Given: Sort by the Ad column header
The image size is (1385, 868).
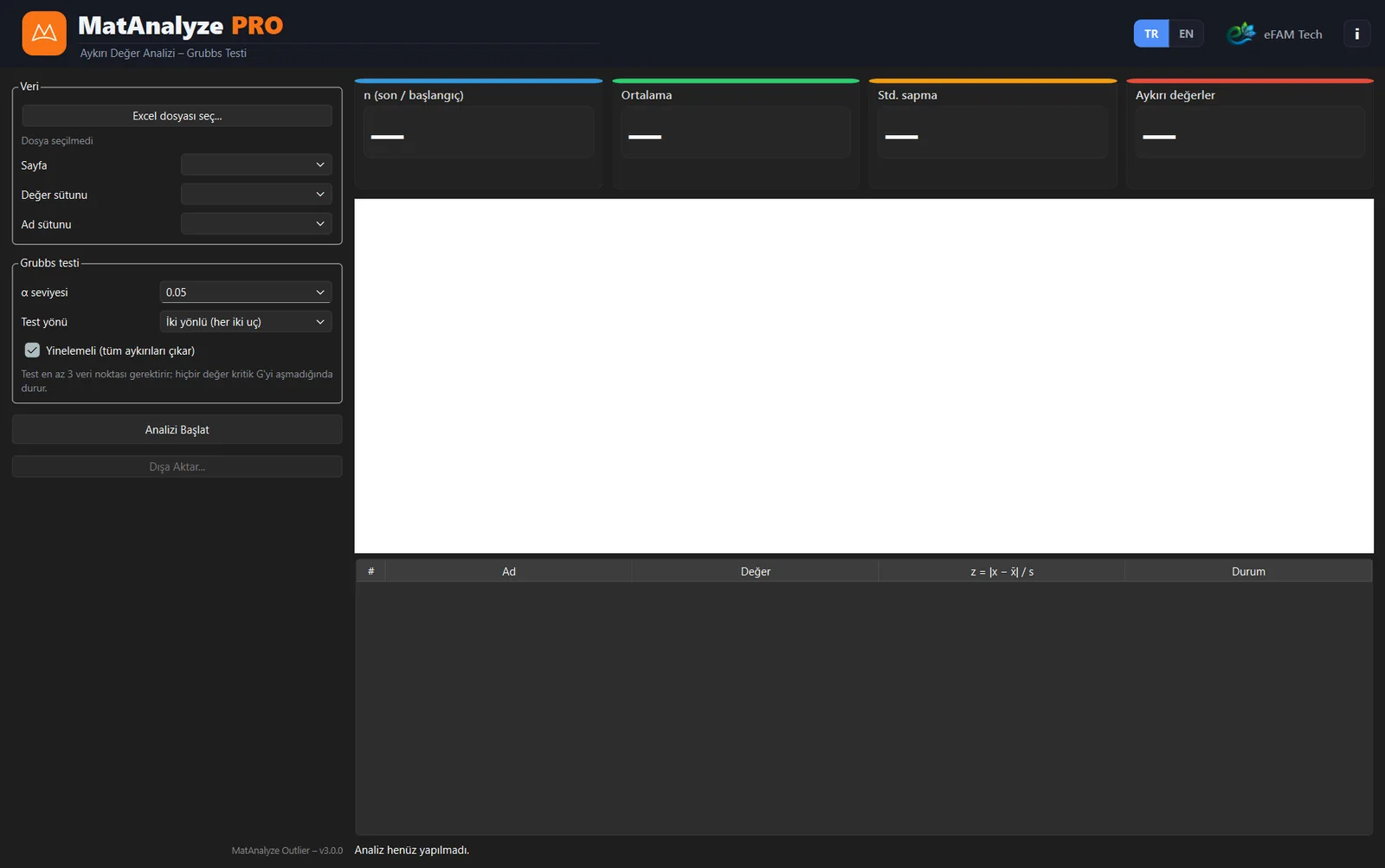Looking at the screenshot, I should point(508,571).
